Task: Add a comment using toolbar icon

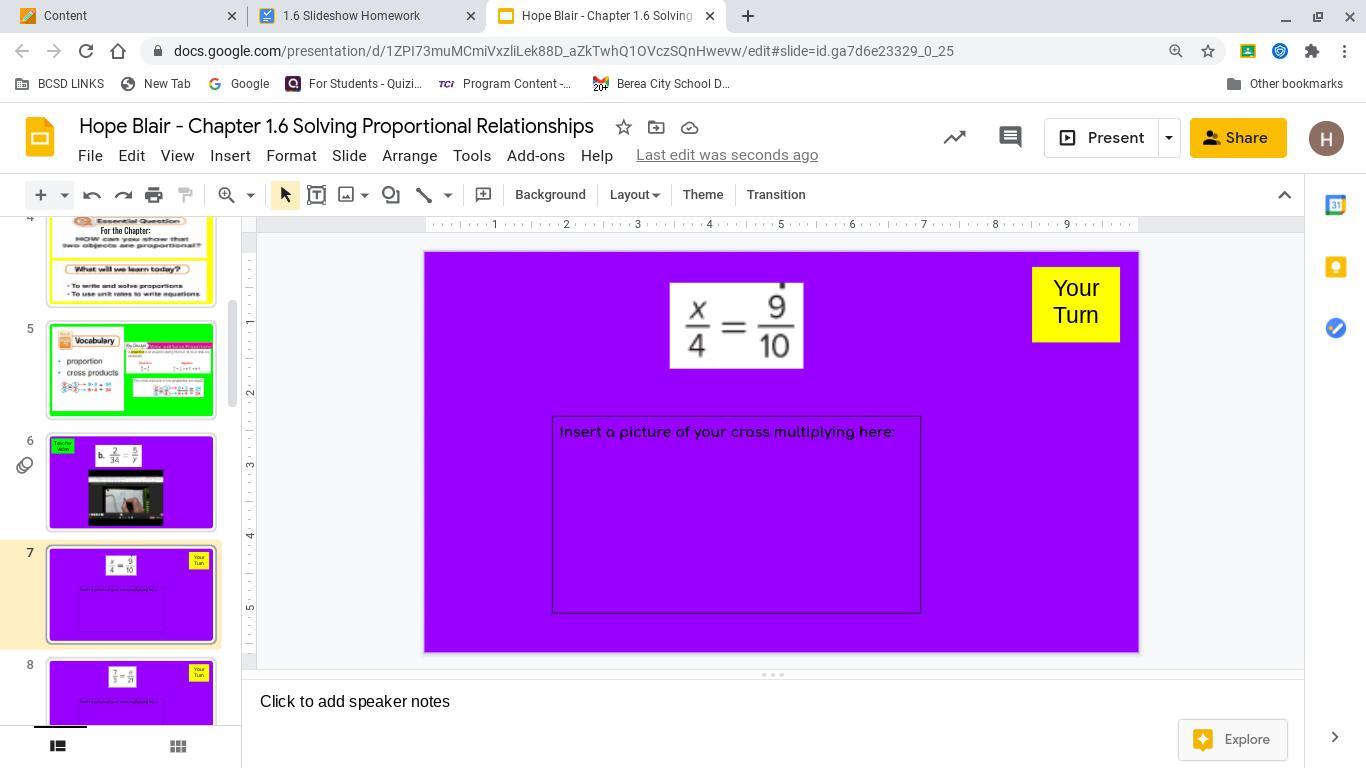Action: 483,195
